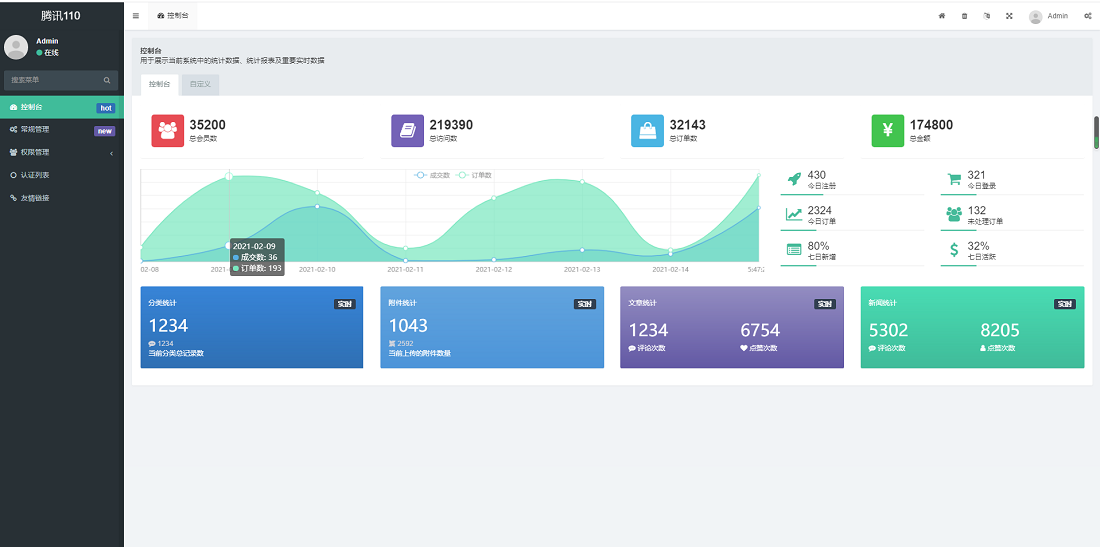Click the red total members icon
This screenshot has width=1100, height=547.
click(x=168, y=131)
